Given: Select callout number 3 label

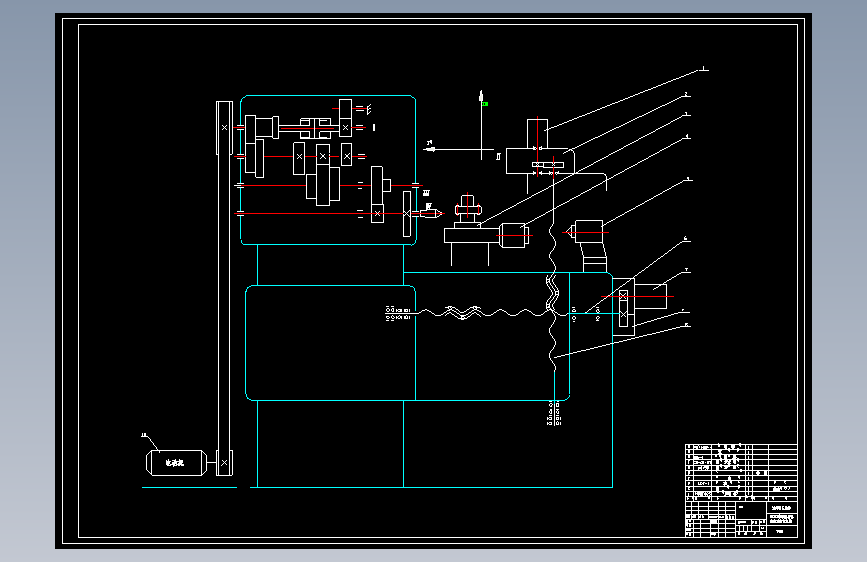Looking at the screenshot, I should [x=687, y=115].
